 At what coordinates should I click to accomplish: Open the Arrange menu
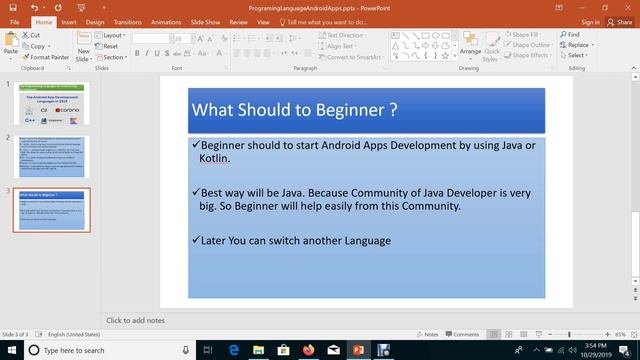click(470, 47)
